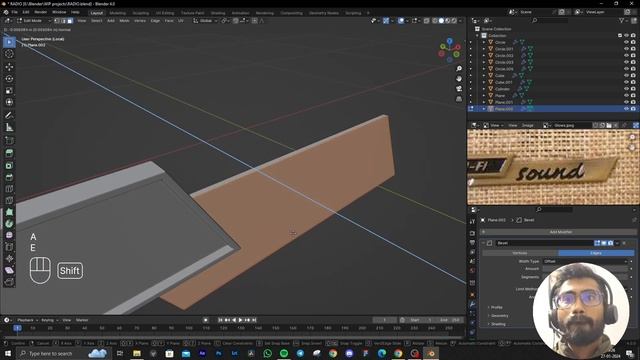Toggle Bevel modifier show in viewport
Image resolution: width=640 pixels, height=360 pixels.
click(x=604, y=243)
